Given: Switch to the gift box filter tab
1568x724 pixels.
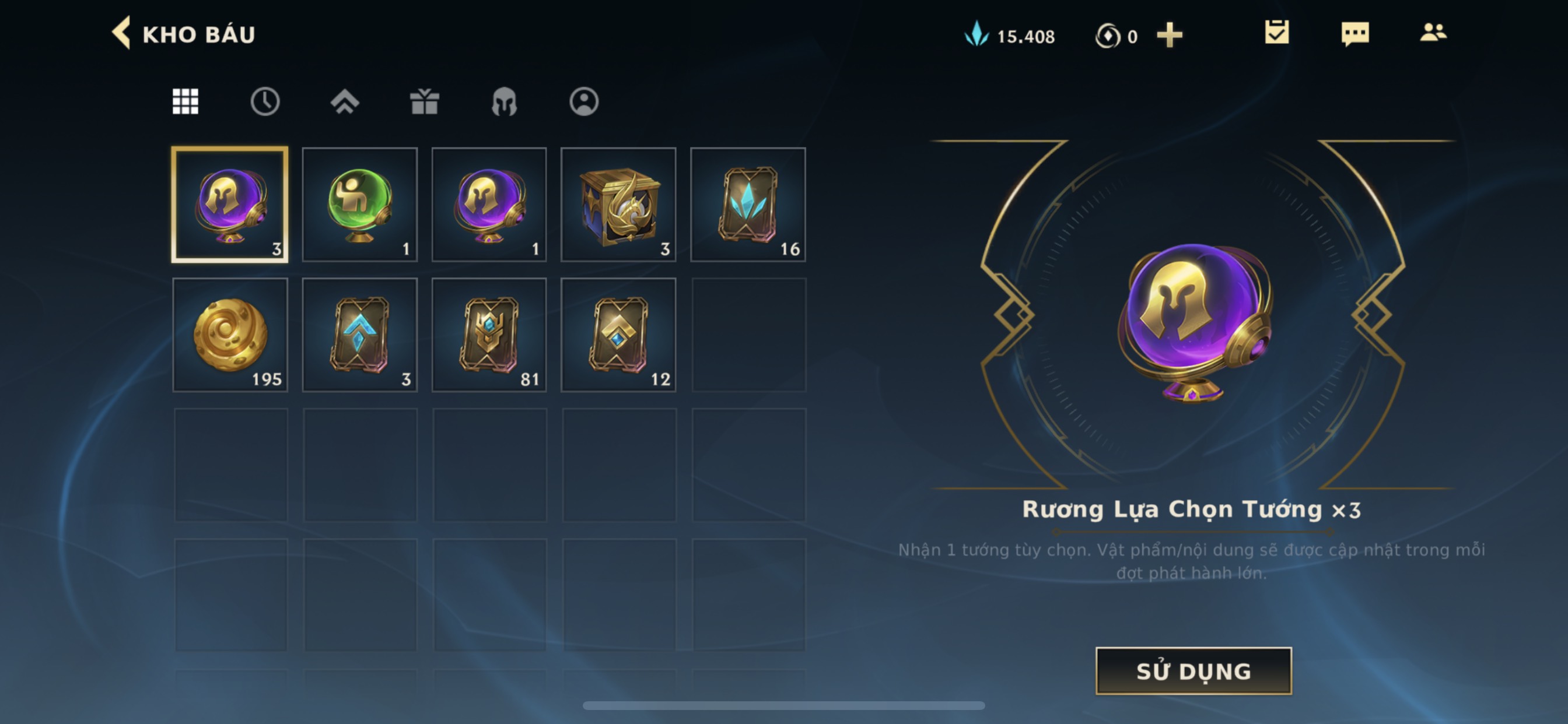Looking at the screenshot, I should click(424, 101).
